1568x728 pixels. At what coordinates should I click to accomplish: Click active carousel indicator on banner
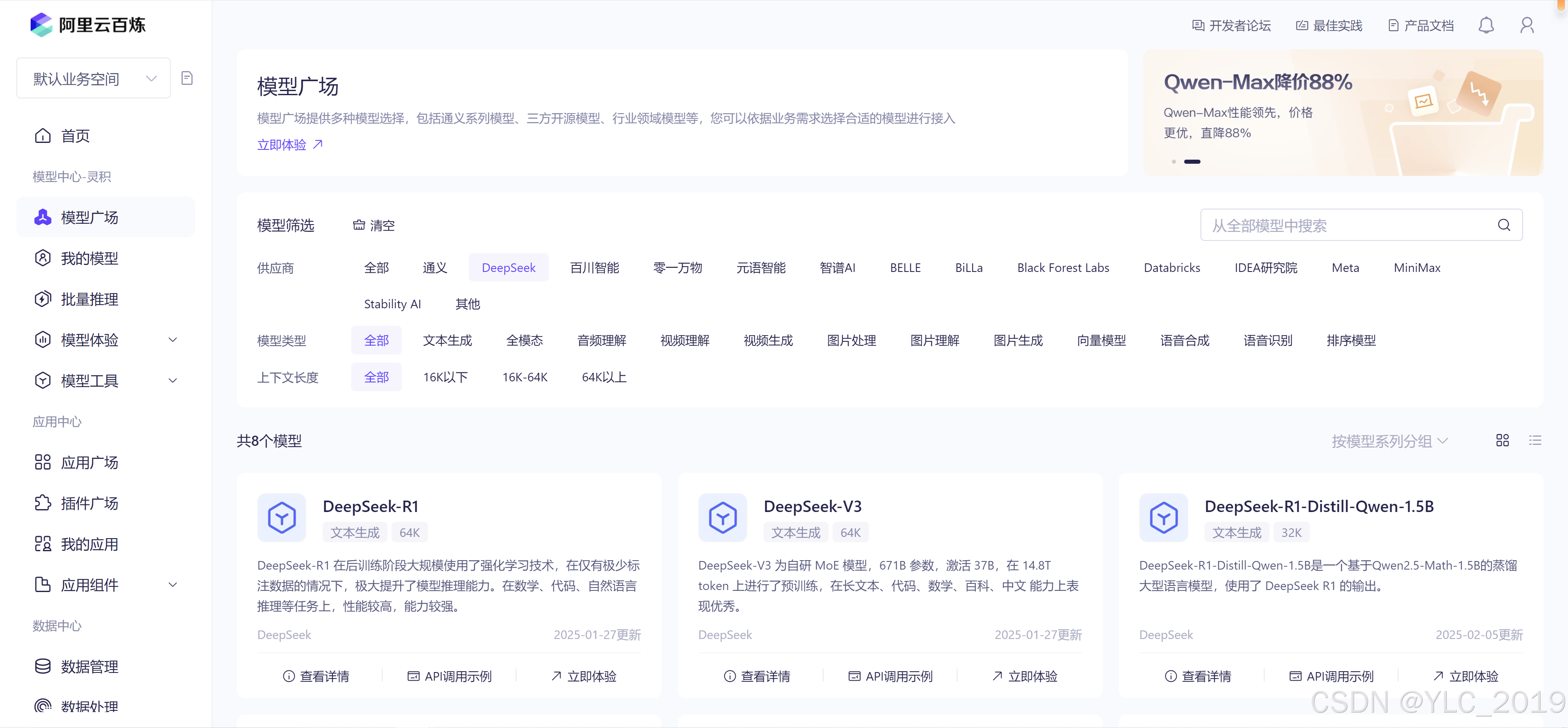point(1192,161)
